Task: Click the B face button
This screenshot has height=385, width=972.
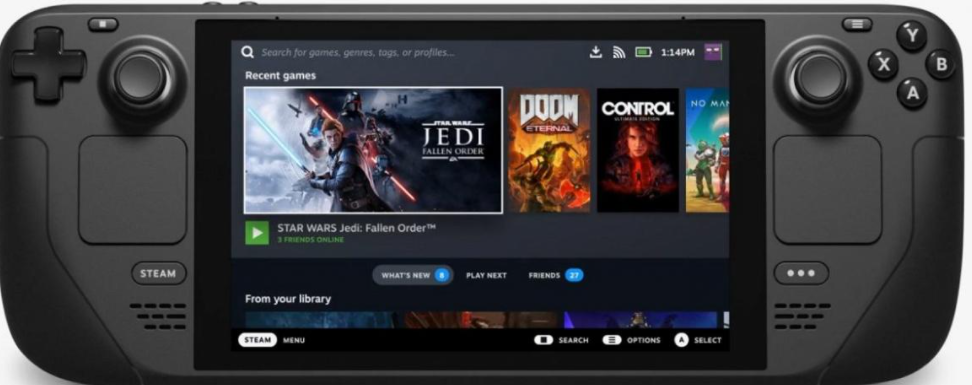Action: tap(941, 64)
